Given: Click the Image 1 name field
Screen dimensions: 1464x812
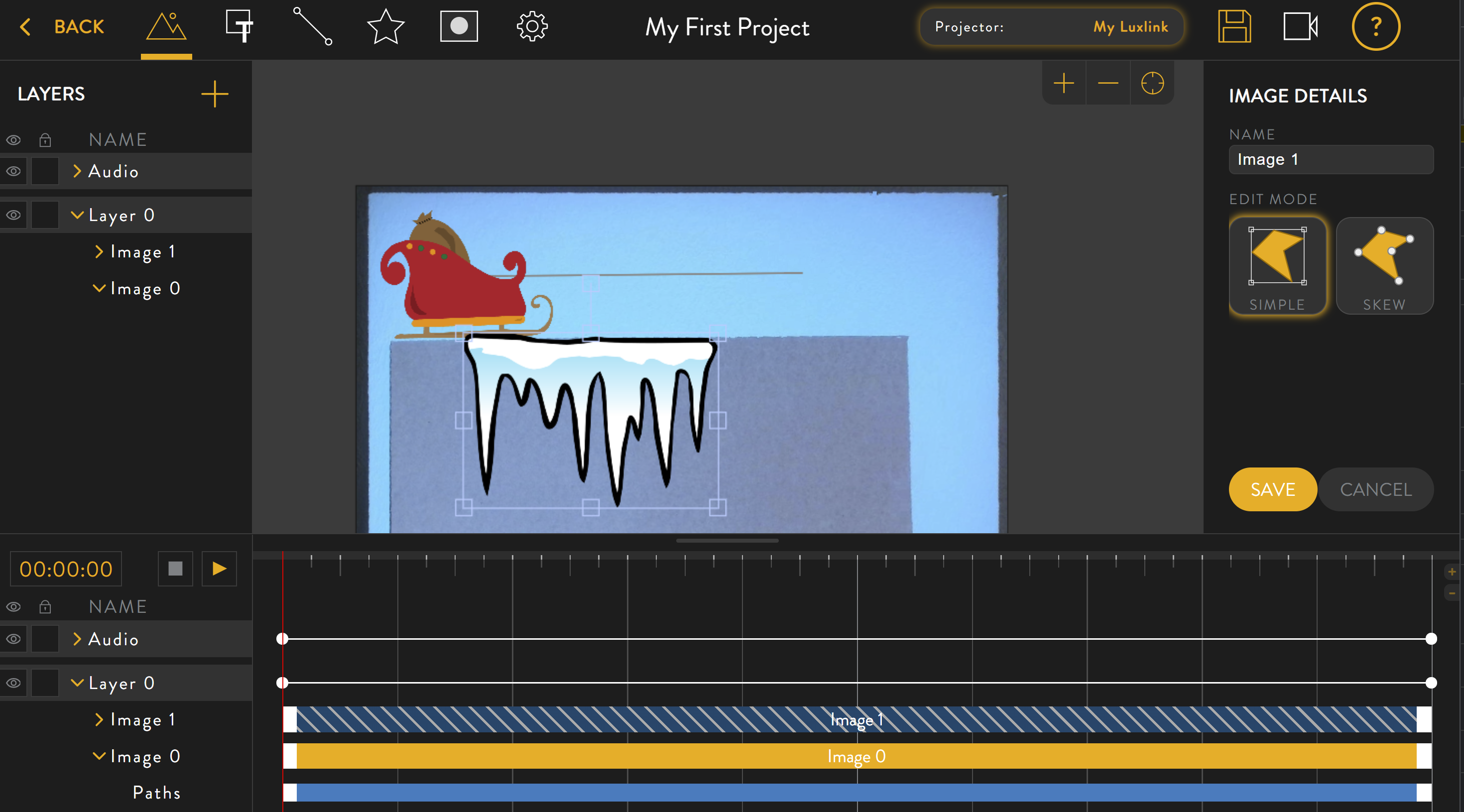Looking at the screenshot, I should tap(1331, 160).
